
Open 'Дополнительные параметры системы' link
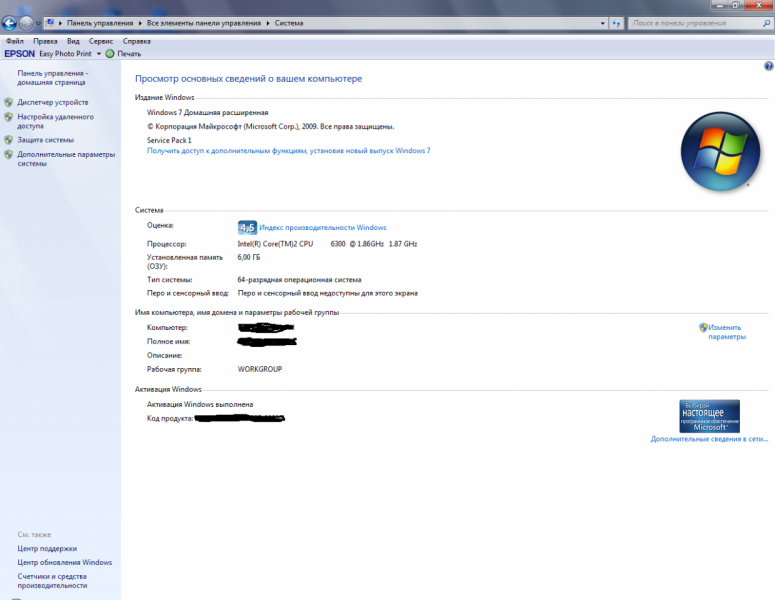[x=66, y=159]
